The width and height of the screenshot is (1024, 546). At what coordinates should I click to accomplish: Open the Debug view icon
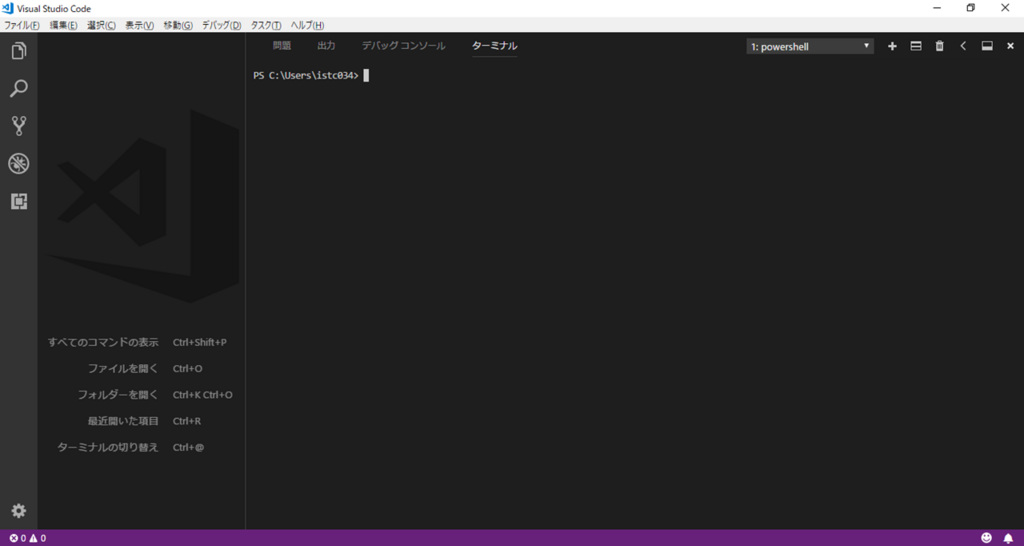[19, 163]
